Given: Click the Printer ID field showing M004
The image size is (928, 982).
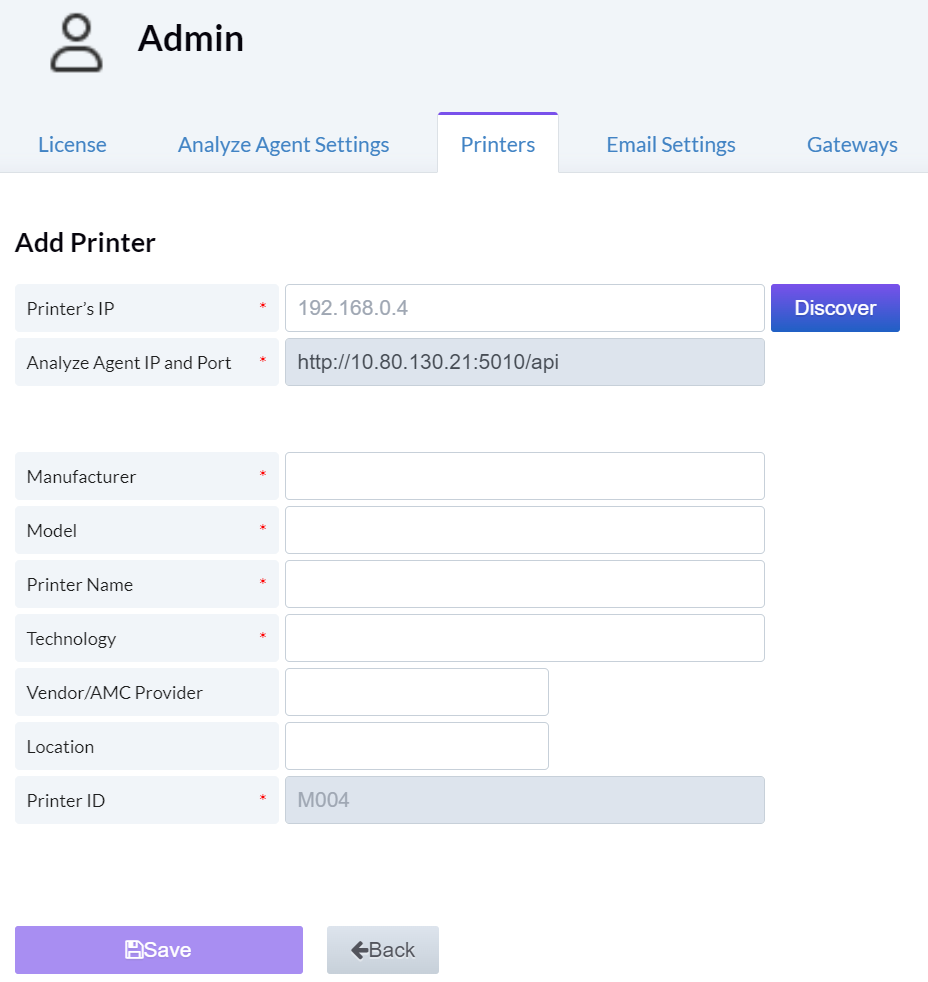Looking at the screenshot, I should 525,800.
